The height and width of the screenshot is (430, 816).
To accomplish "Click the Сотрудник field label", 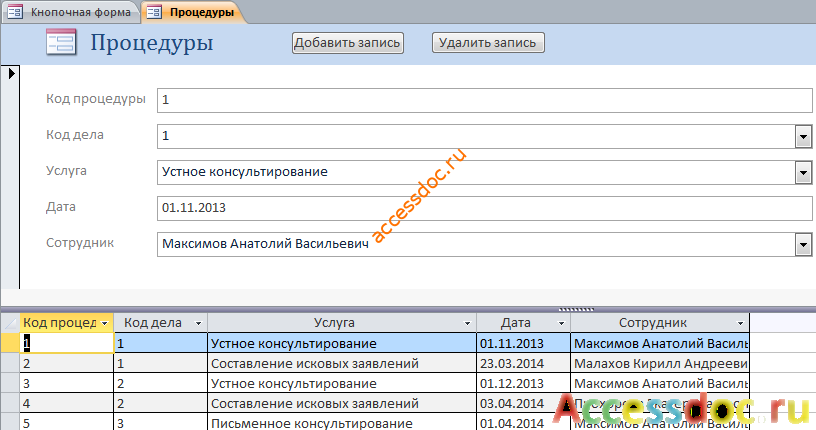I will pos(80,243).
